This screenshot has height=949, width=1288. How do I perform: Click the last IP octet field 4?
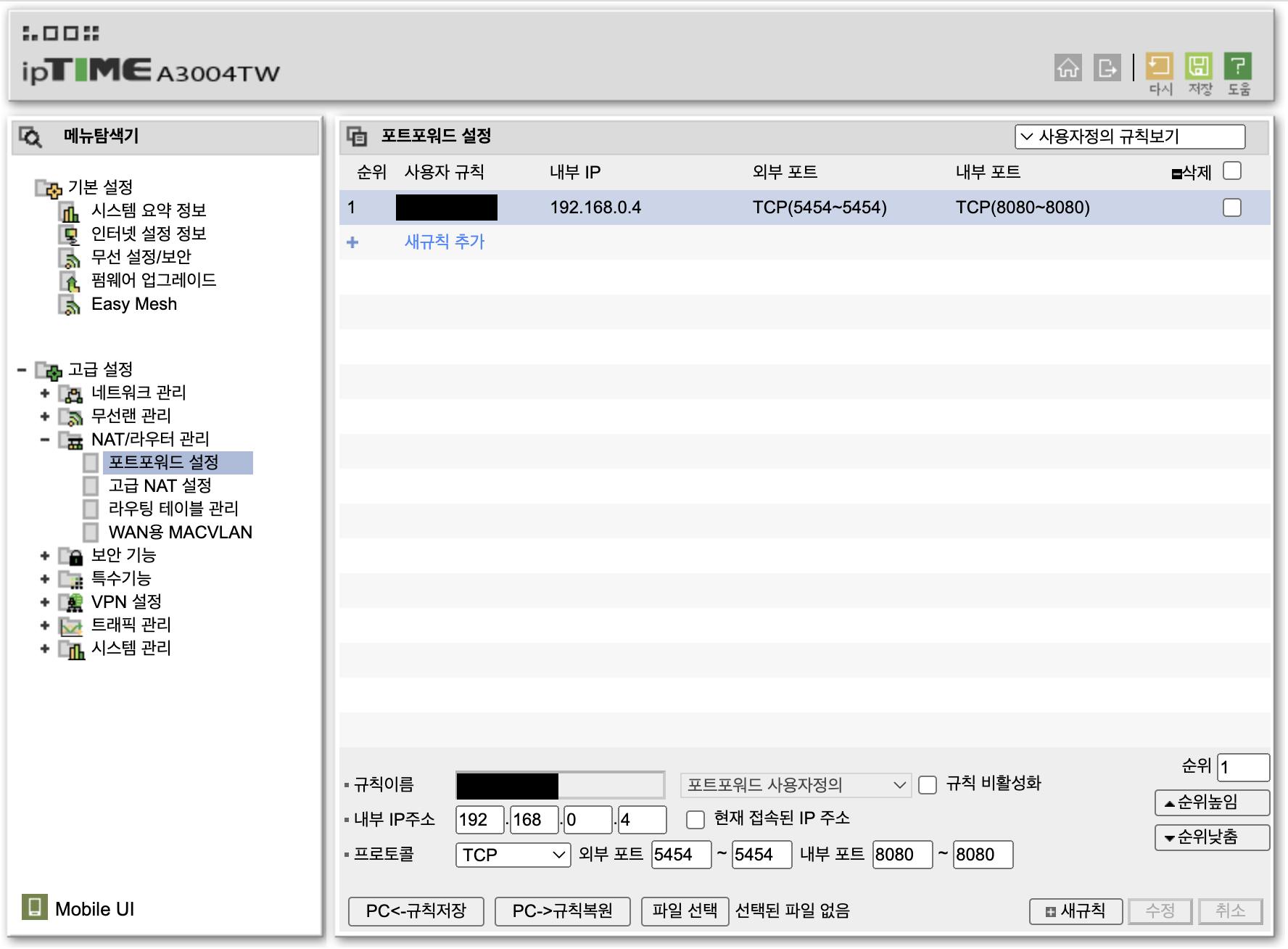click(643, 820)
